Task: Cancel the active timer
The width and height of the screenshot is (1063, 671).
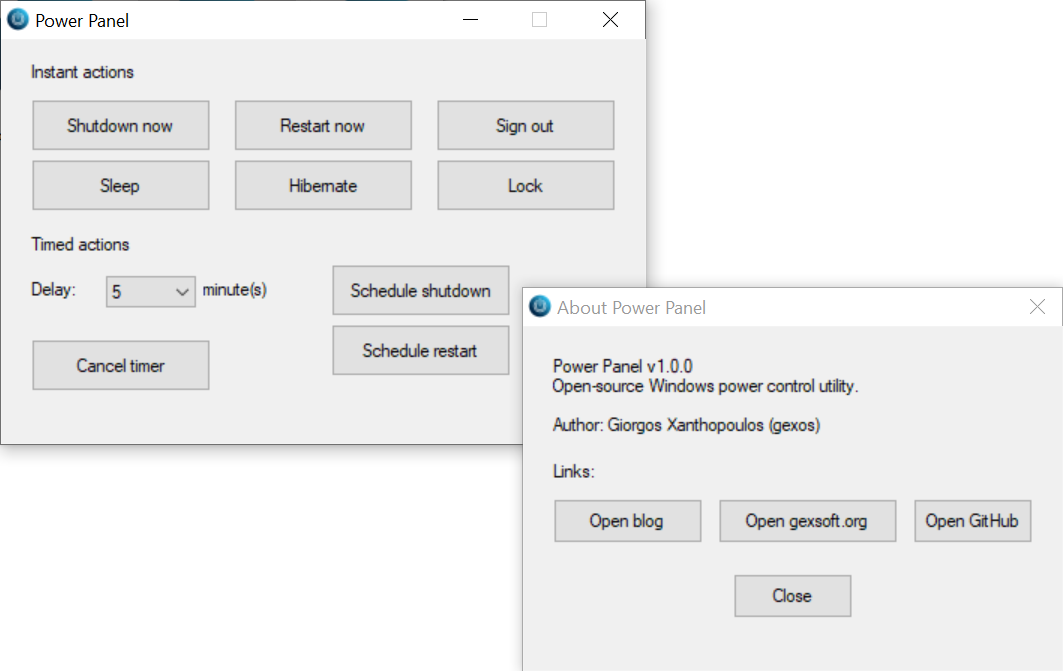Action: click(x=120, y=365)
